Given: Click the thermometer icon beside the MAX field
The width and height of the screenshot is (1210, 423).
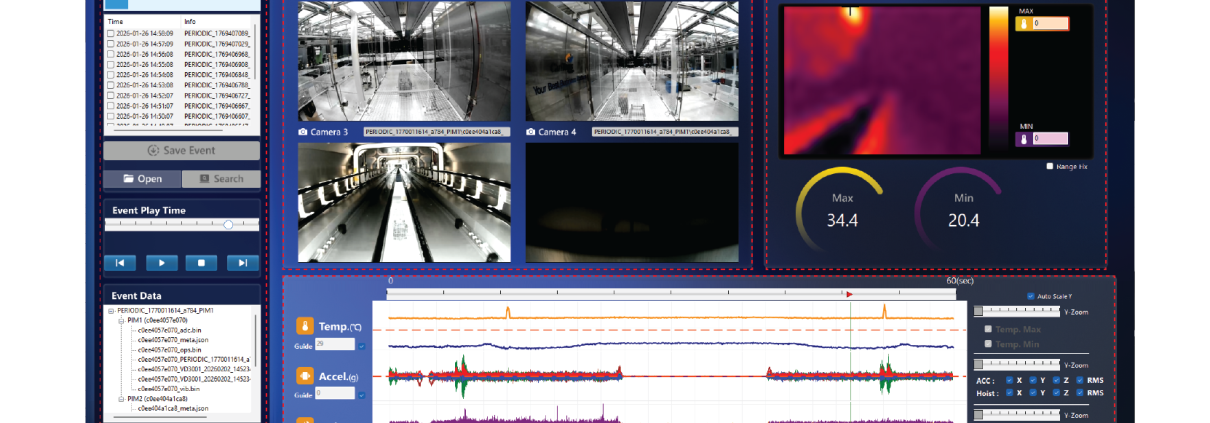Looking at the screenshot, I should (1023, 23).
